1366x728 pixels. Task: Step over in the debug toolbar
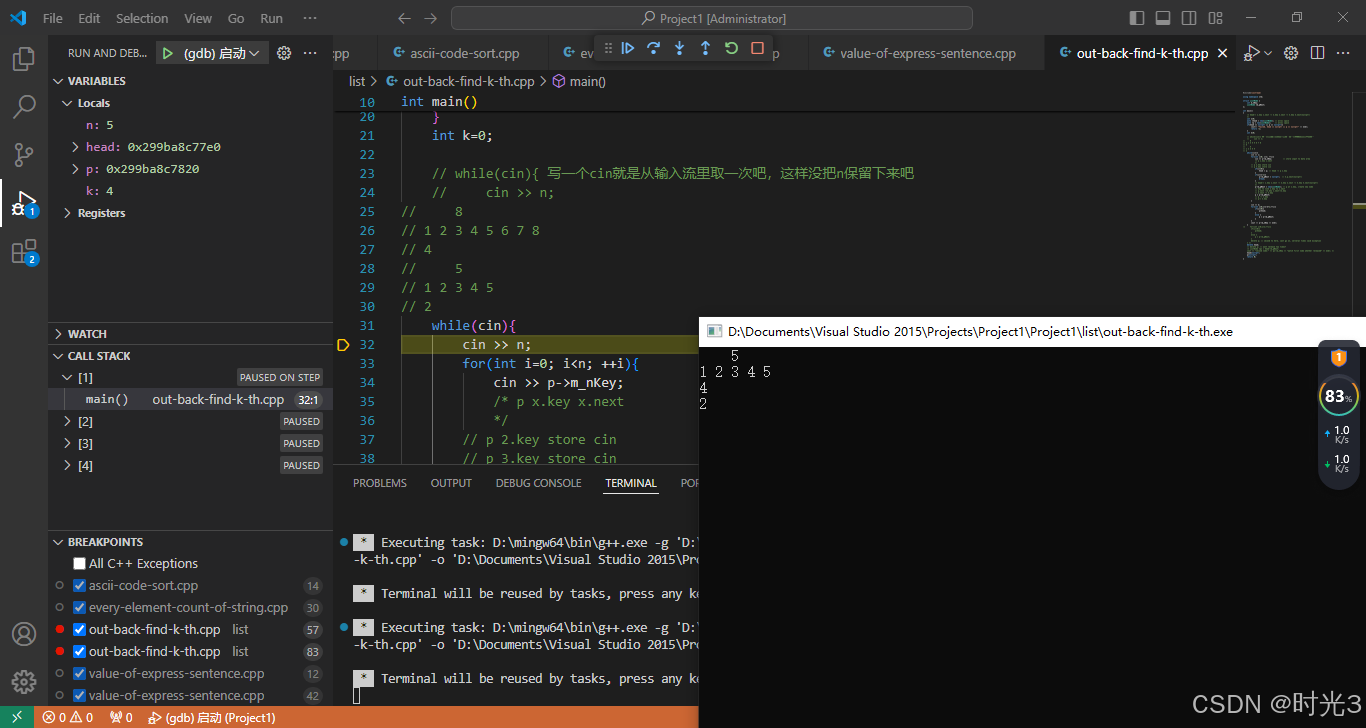pyautogui.click(x=654, y=48)
